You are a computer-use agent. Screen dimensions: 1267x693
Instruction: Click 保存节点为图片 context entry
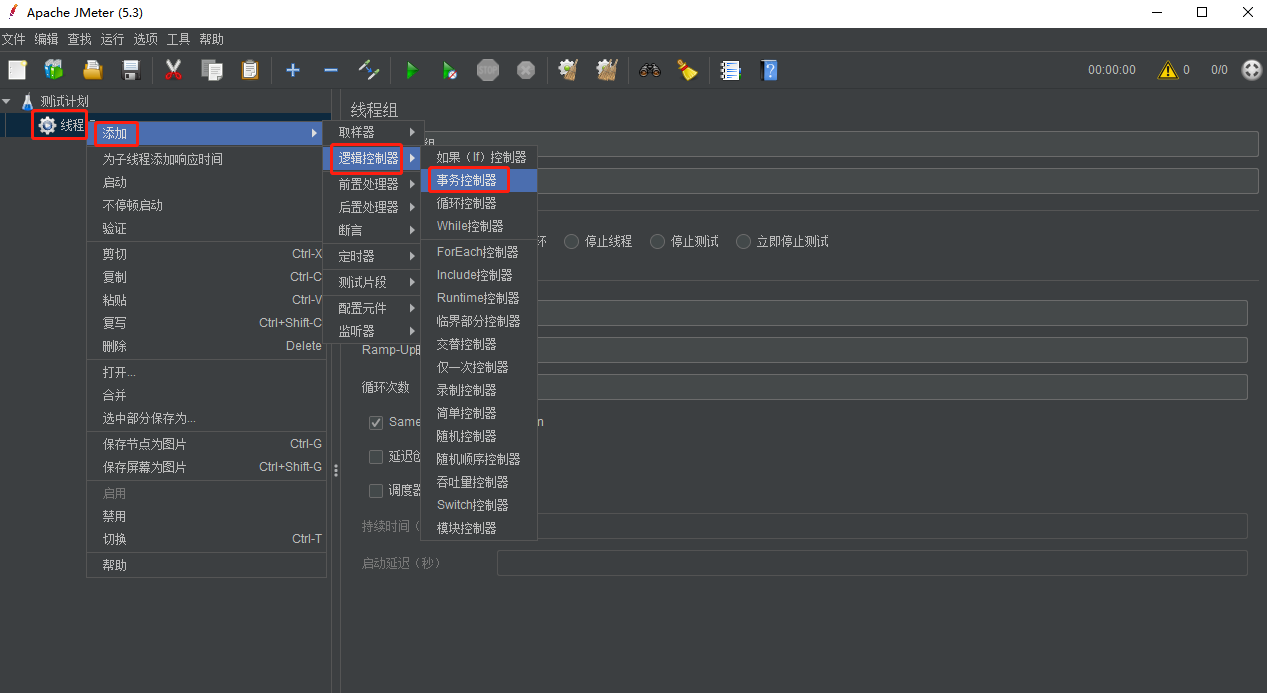207,444
